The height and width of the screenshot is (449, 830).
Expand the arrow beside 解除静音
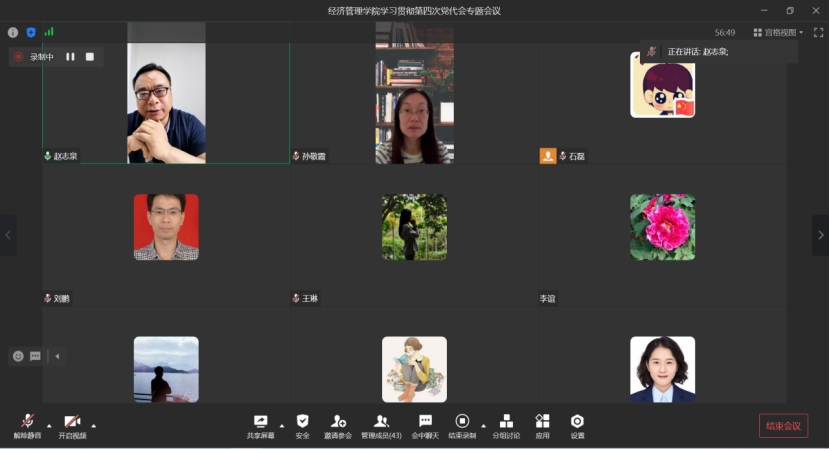49,424
